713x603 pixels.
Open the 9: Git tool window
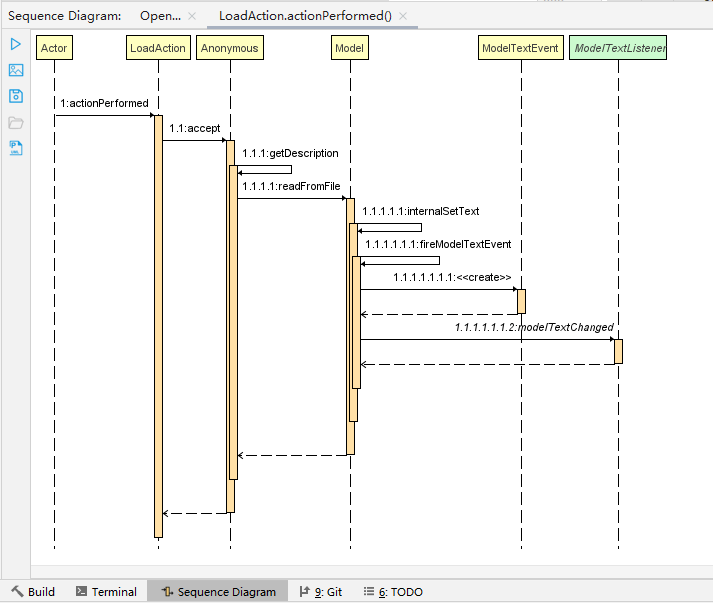pyautogui.click(x=321, y=591)
